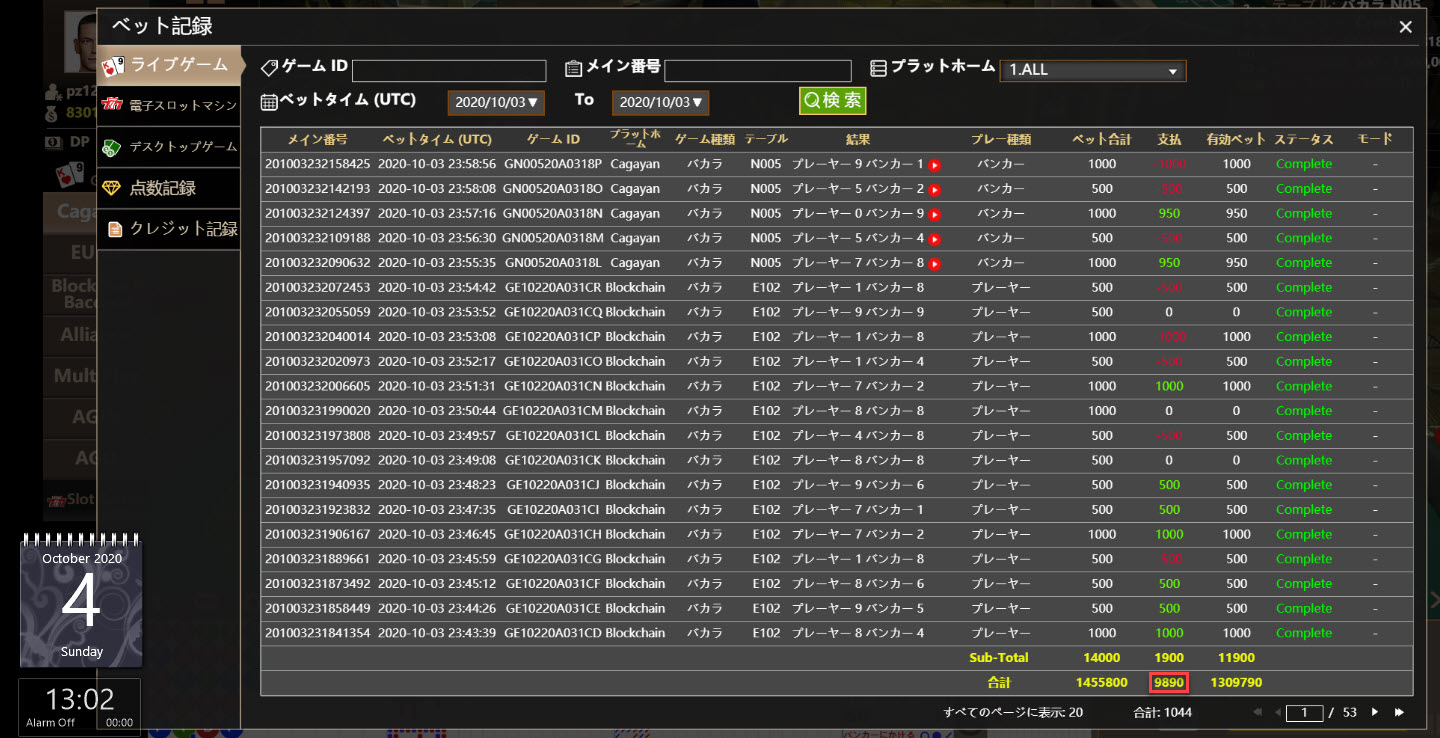The width and height of the screenshot is (1440, 738).
Task: Open the platform 1.ALL dropdown
Action: (x=1093, y=71)
